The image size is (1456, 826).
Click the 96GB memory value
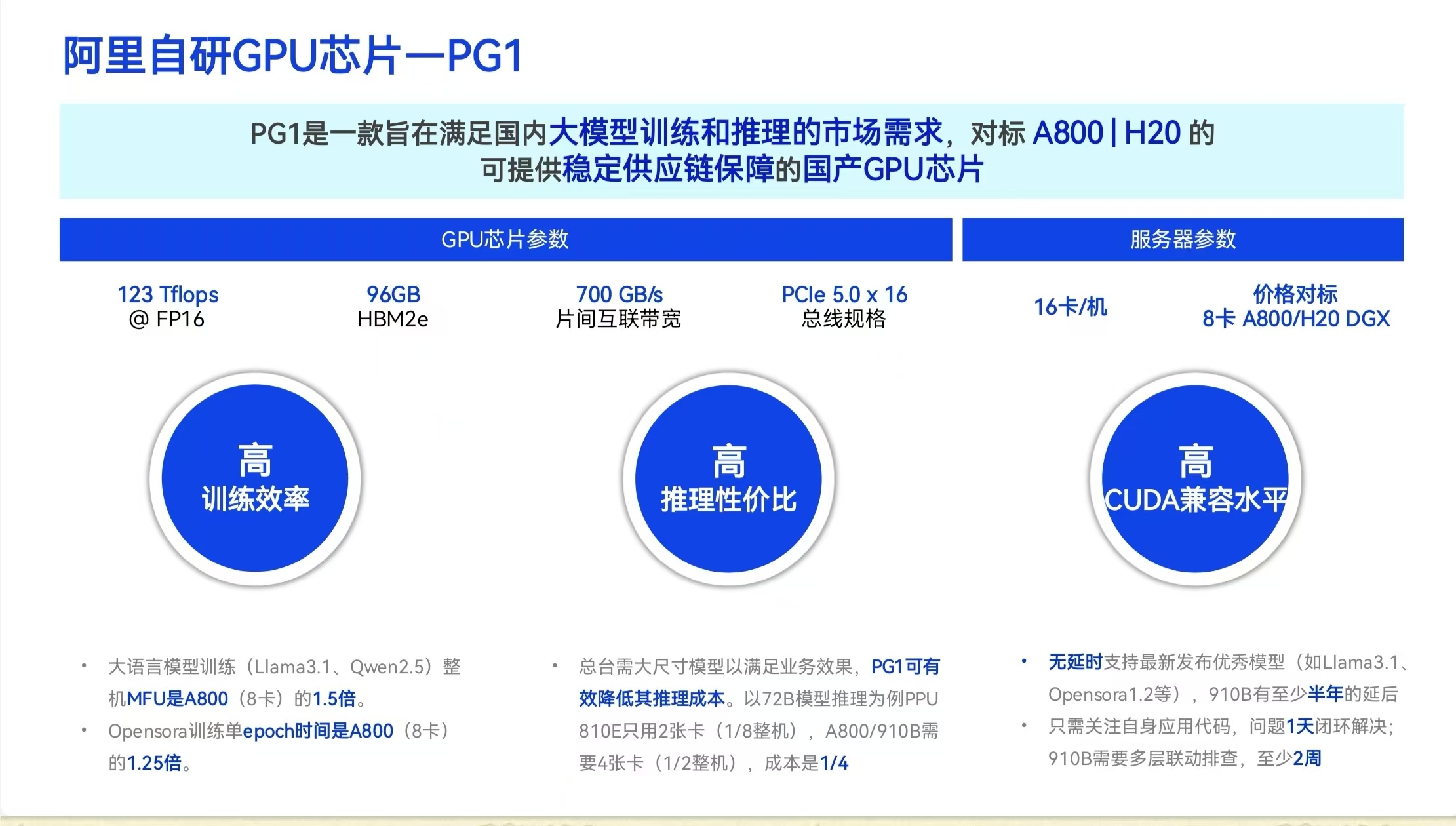pos(393,294)
